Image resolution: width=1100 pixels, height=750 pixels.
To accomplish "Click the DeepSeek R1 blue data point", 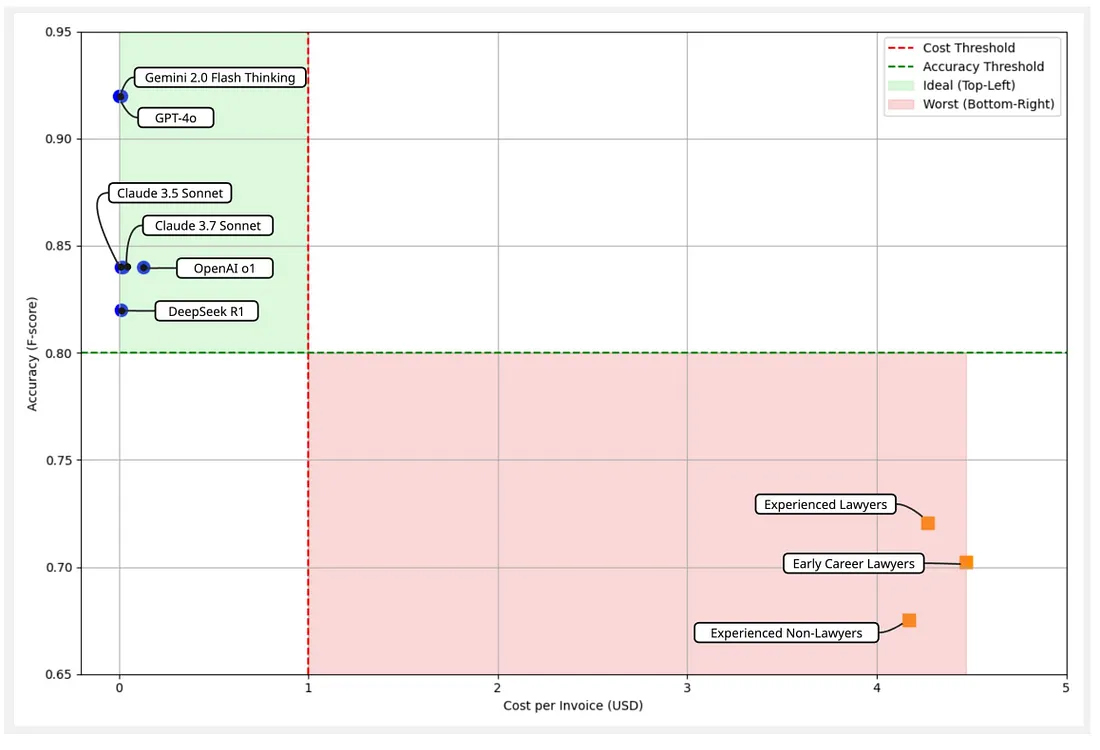I will click(x=121, y=311).
